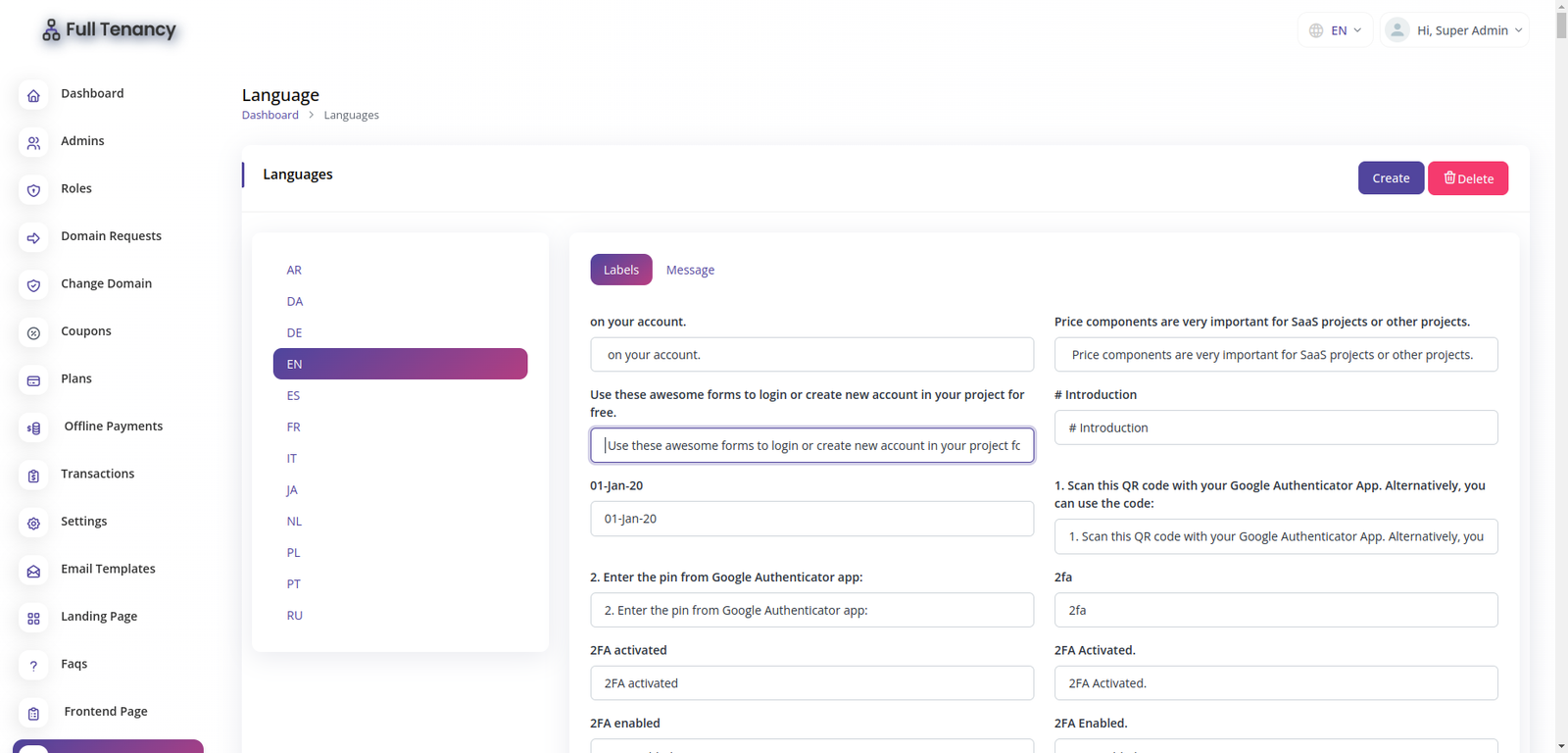Click the Admins users icon
Image resolution: width=1568 pixels, height=753 pixels.
click(33, 143)
